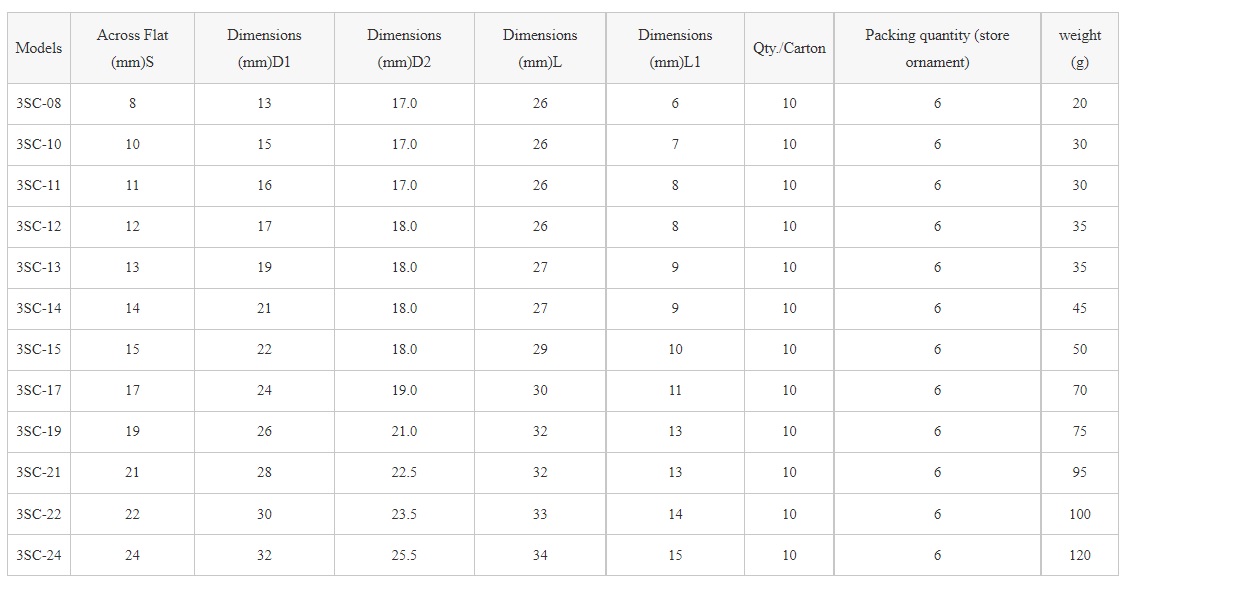Click the 3SC-24 model cell
Viewport: 1243px width, 593px height.
39,555
